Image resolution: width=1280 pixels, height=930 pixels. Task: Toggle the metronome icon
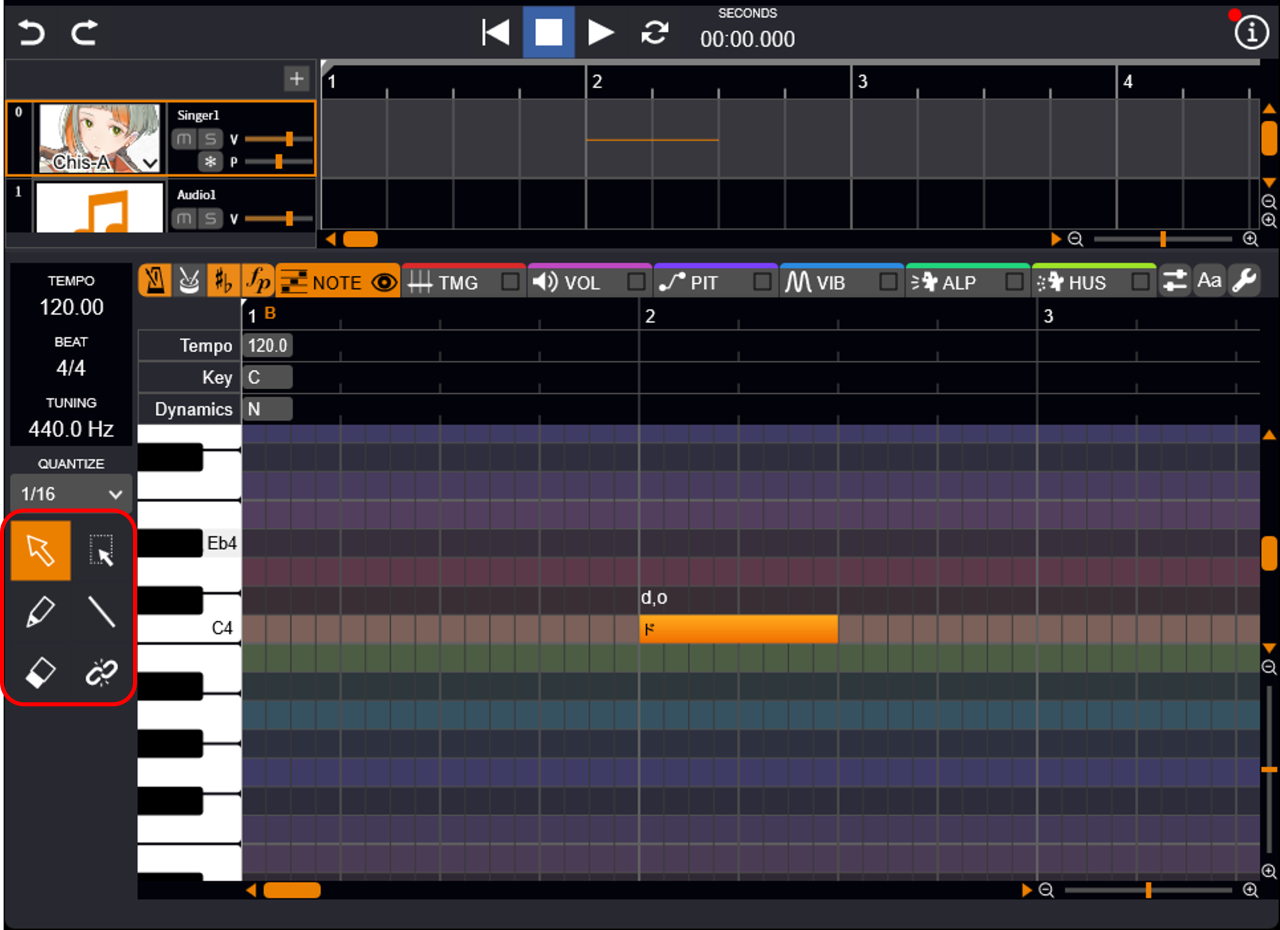154,282
